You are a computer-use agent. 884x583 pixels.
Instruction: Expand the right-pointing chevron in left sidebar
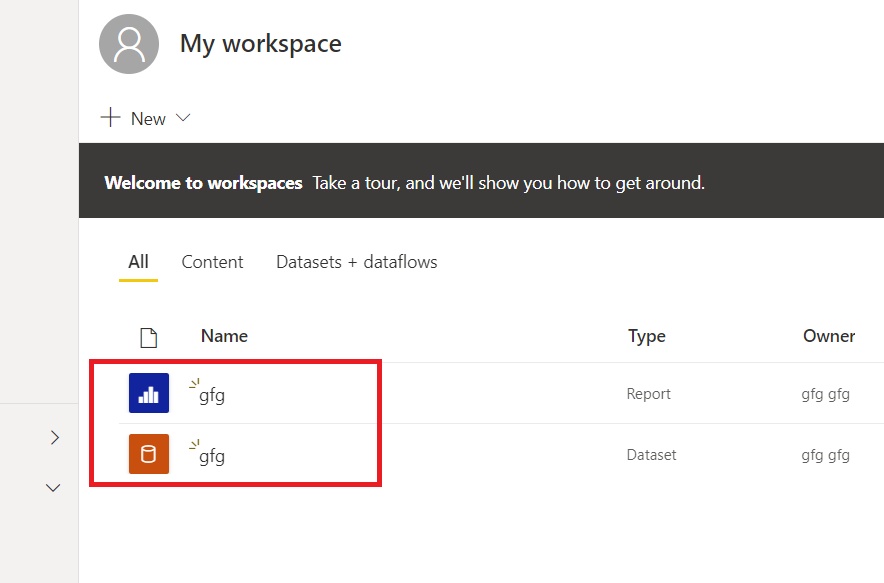point(55,437)
